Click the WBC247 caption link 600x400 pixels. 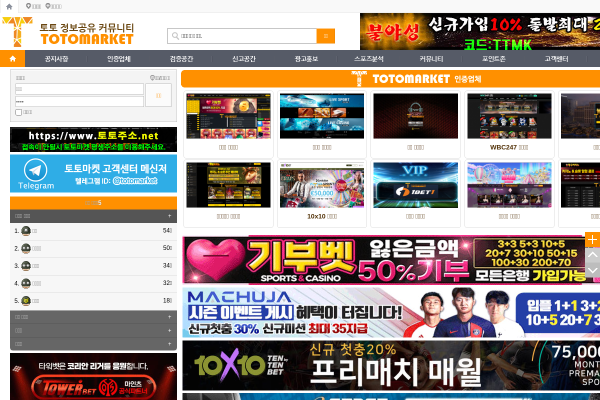click(509, 147)
